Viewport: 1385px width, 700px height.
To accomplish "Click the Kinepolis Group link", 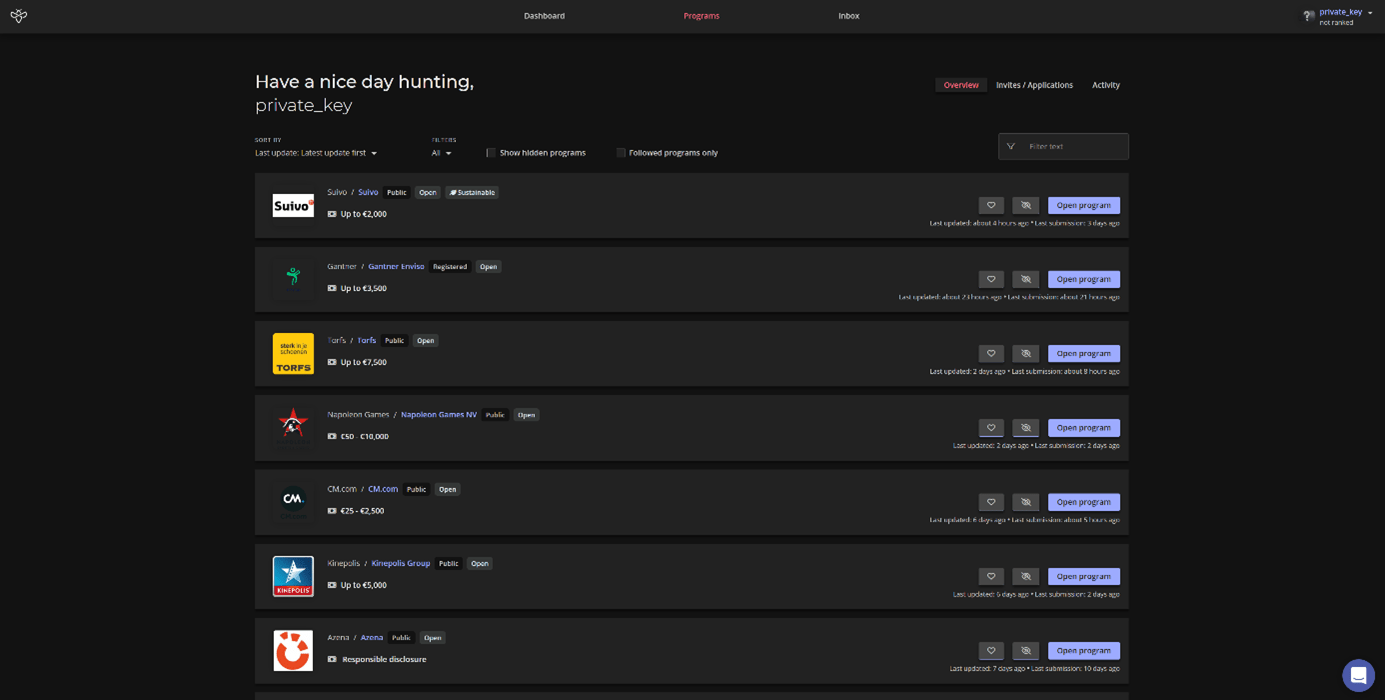I will [x=401, y=563].
